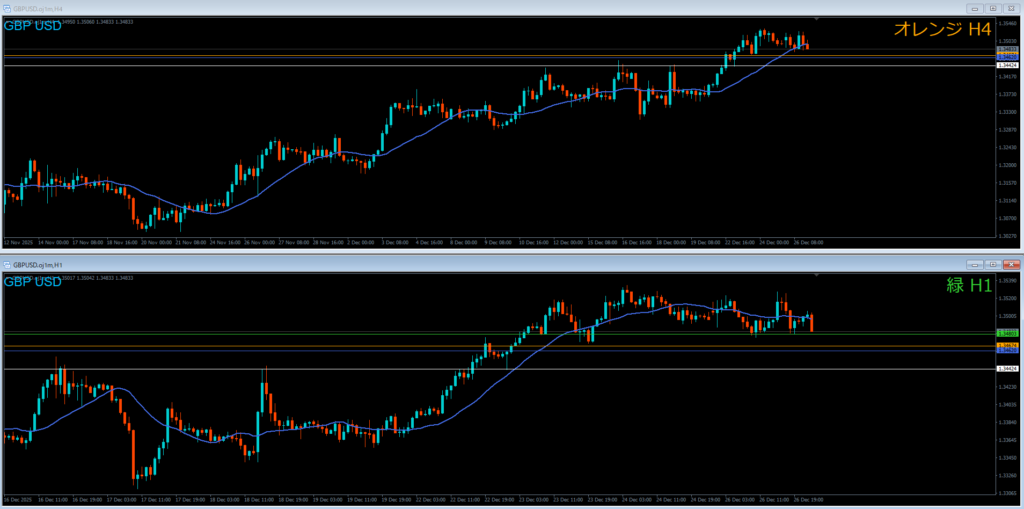Close the GBPUSD H4 chart window
Viewport: 1024px width, 509px height.
[x=1011, y=8]
